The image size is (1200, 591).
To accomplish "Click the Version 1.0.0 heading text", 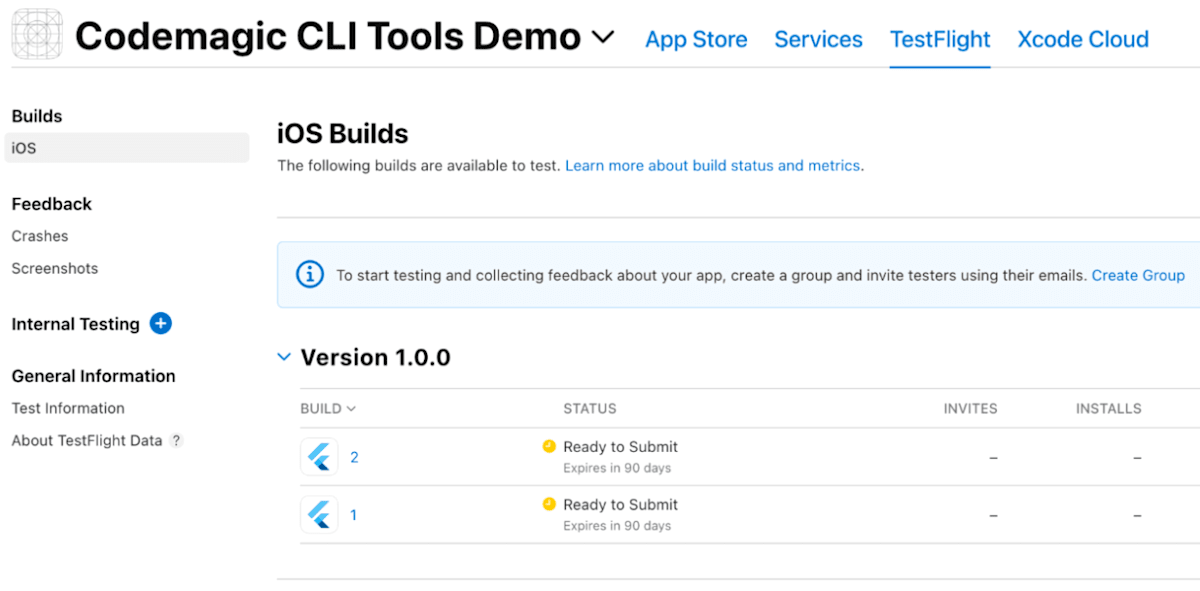I will pyautogui.click(x=375, y=357).
